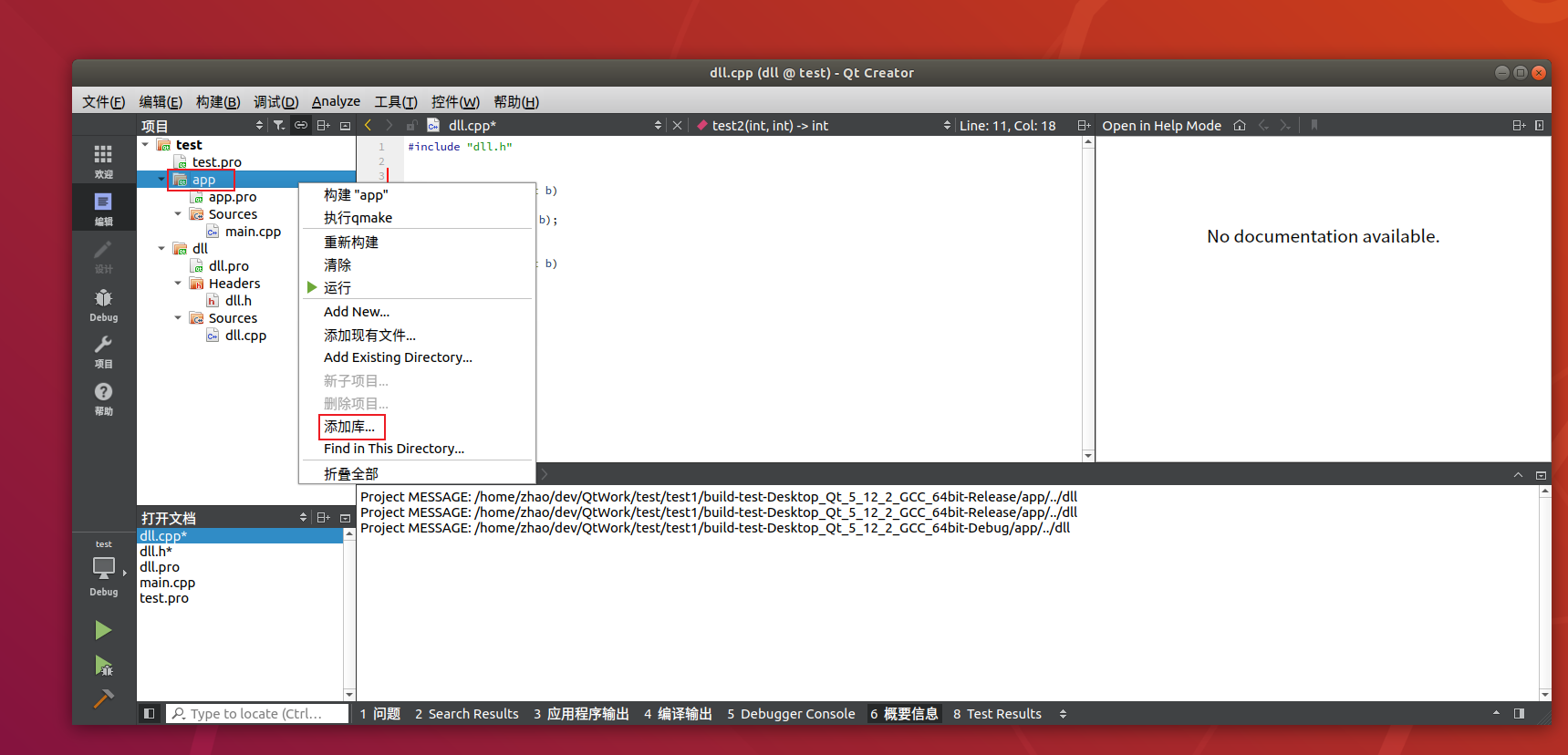Open the 文件(F) menu

click(x=104, y=101)
